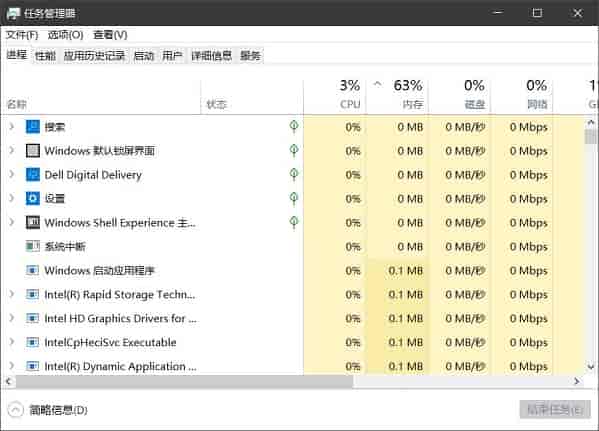Screen dimensions: 599x431
Task: Switch to the 启动 tab
Action: click(x=144, y=56)
